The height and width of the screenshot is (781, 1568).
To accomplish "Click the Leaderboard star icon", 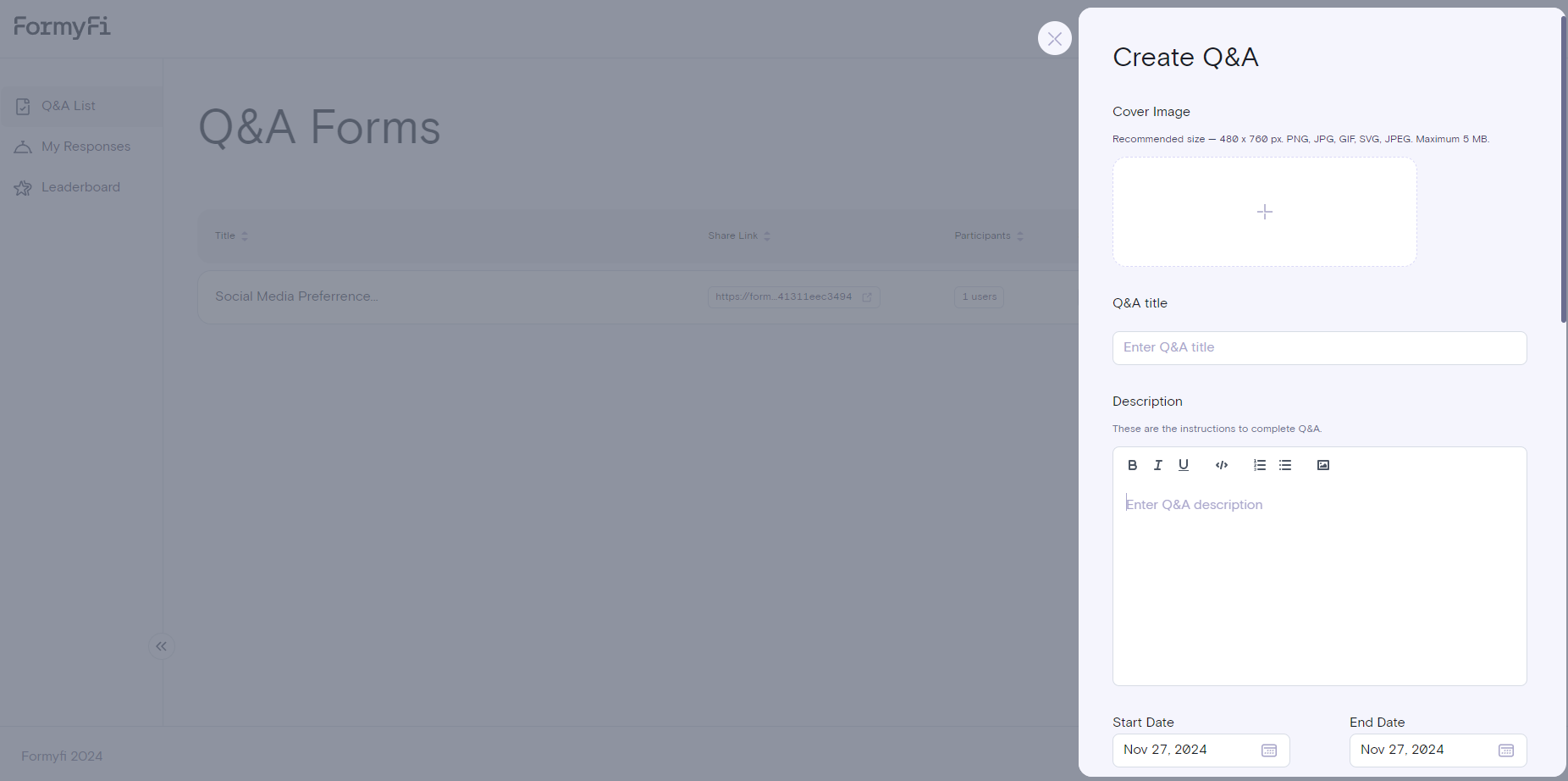I will pyautogui.click(x=23, y=188).
